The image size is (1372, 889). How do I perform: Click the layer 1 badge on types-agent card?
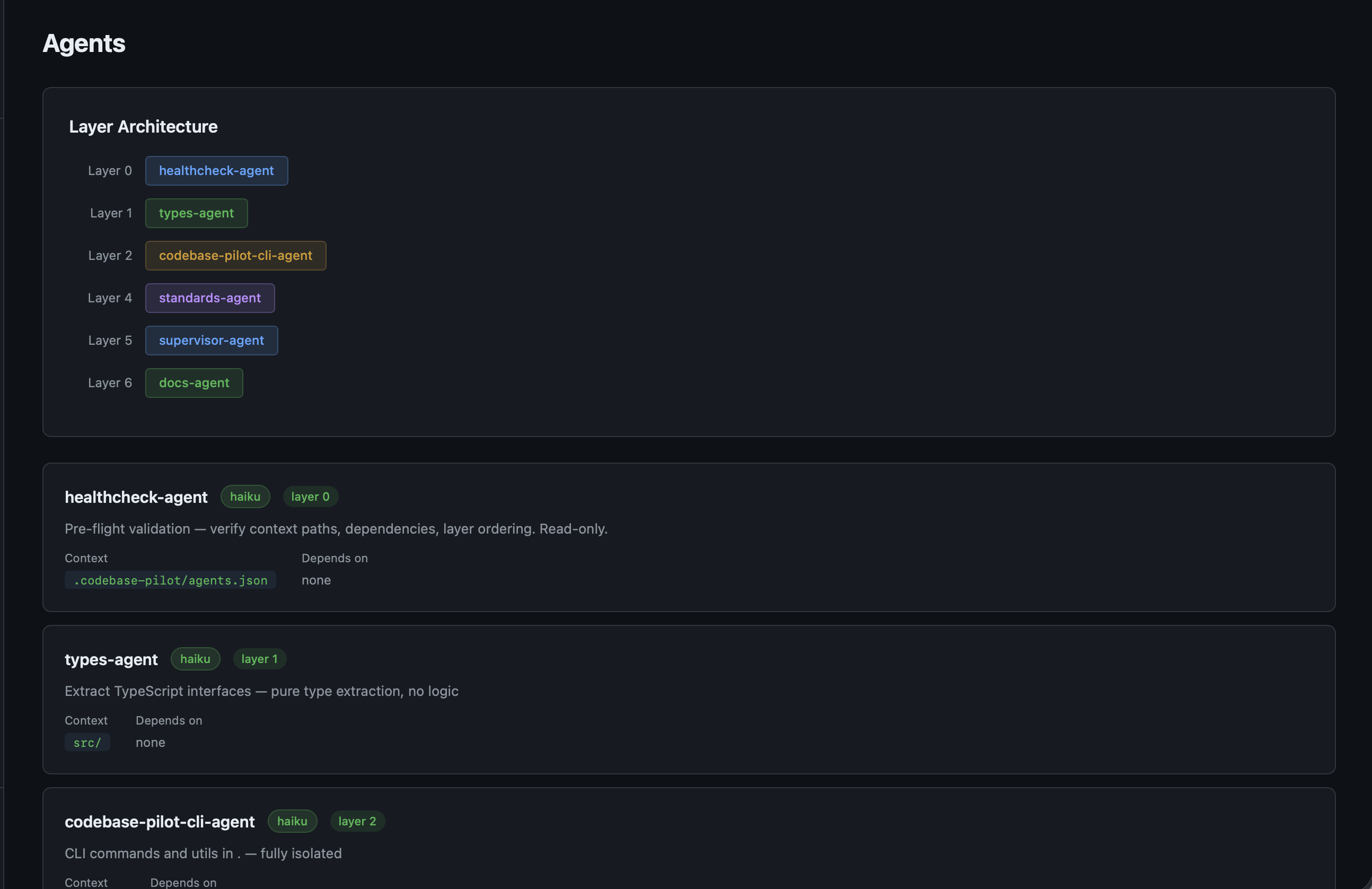click(x=259, y=659)
